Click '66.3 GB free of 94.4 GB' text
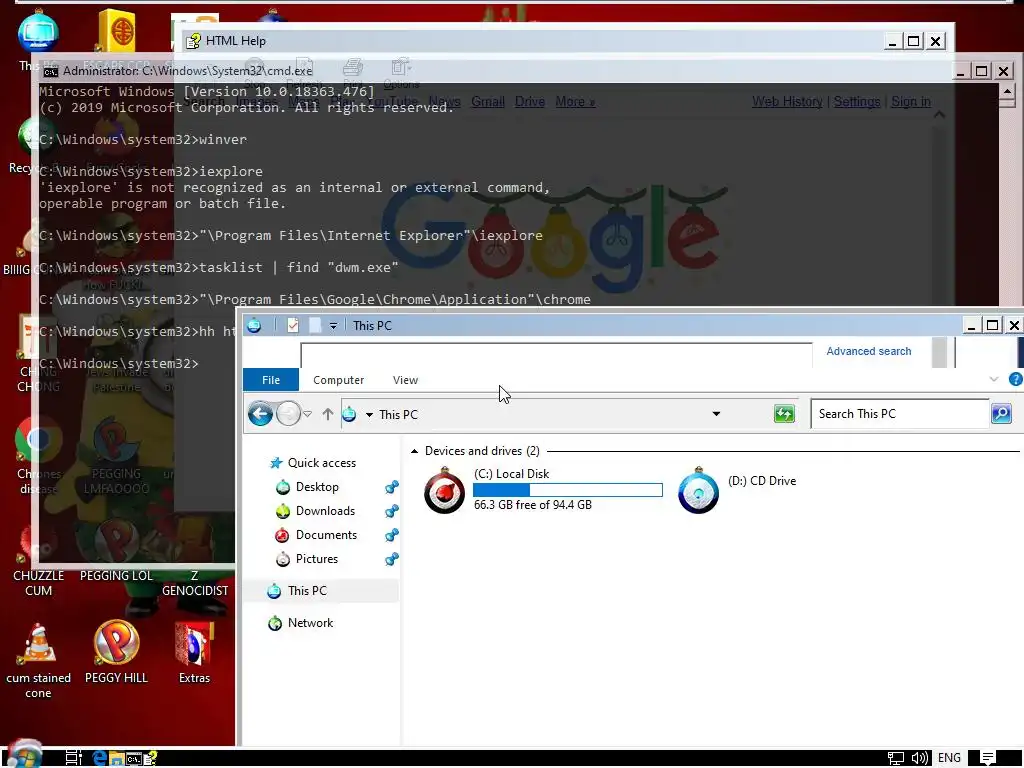Image resolution: width=1024 pixels, height=768 pixels. (x=533, y=505)
